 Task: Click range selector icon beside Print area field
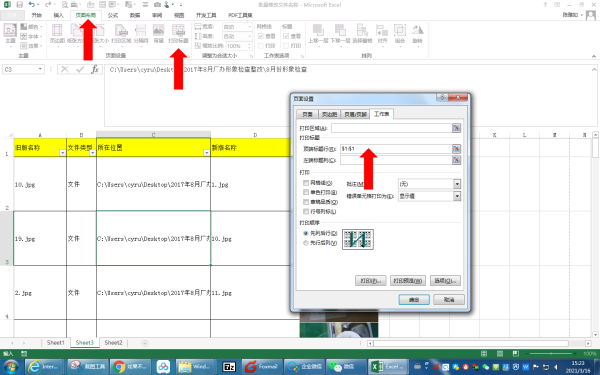tap(456, 128)
